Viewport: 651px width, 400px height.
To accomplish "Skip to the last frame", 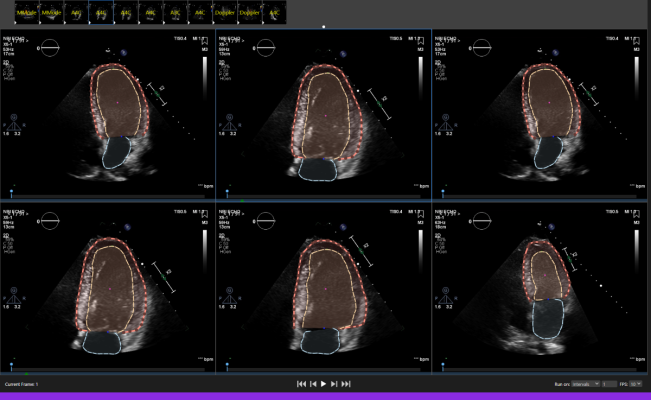I will [x=347, y=384].
